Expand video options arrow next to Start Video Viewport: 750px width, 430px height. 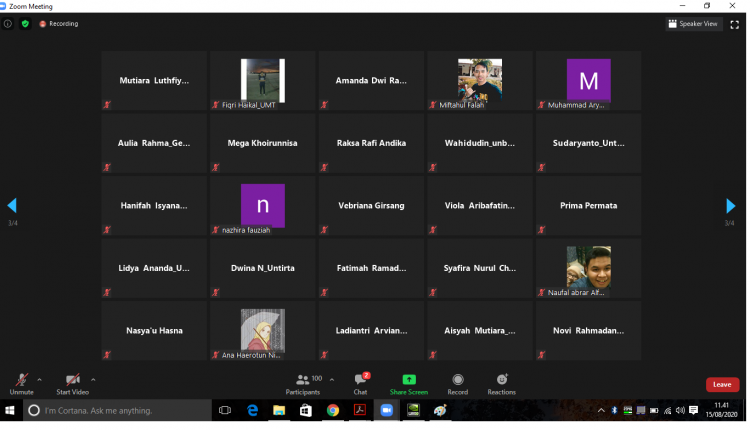click(93, 380)
